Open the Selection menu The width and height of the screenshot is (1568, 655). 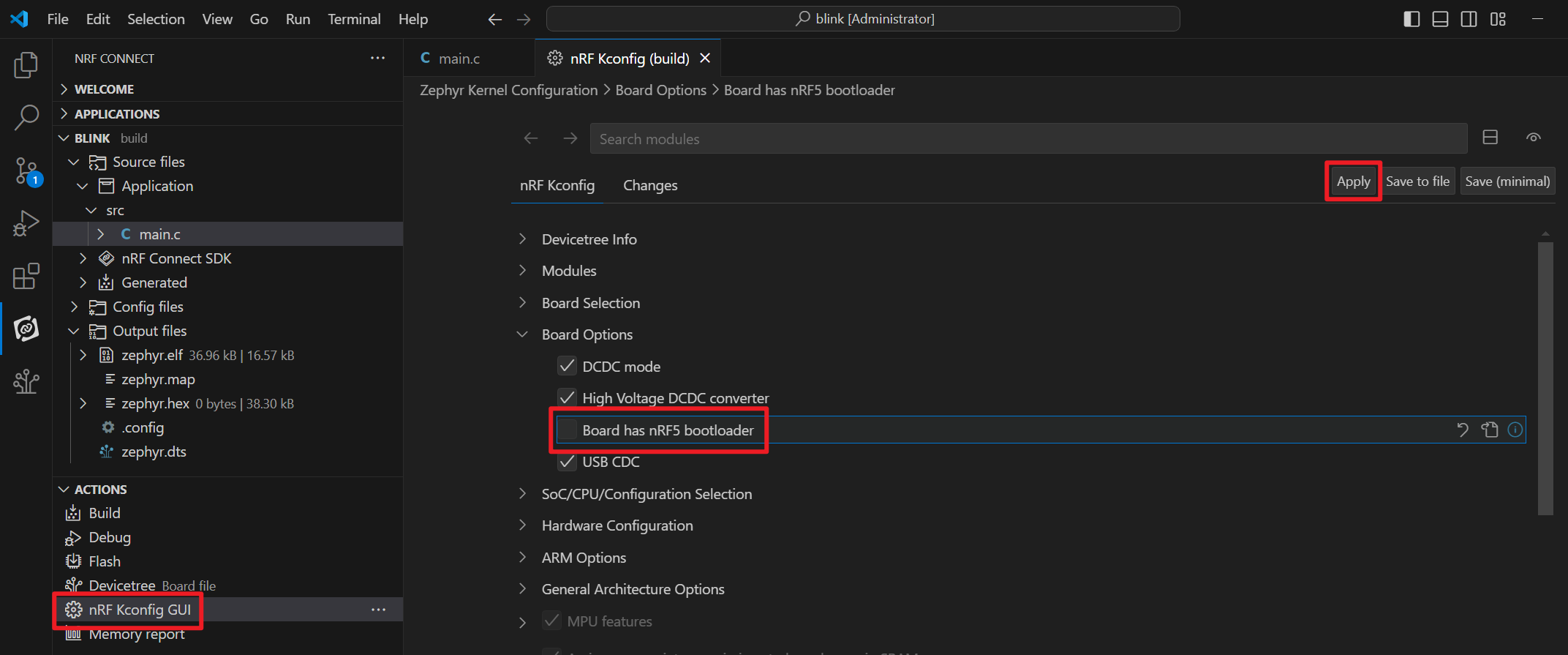point(156,19)
